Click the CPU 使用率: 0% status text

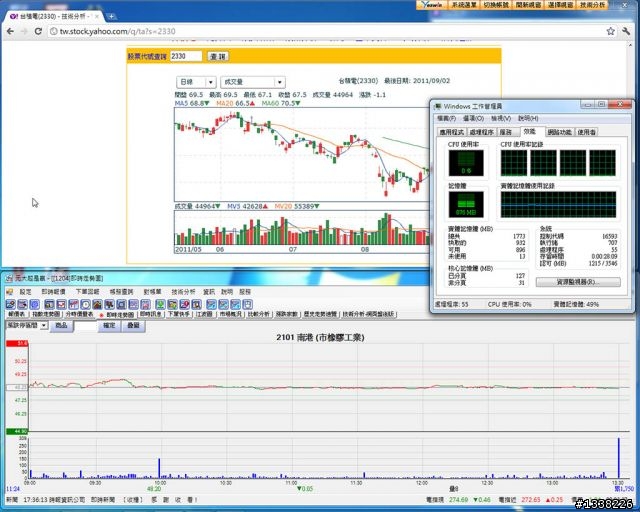click(x=509, y=305)
